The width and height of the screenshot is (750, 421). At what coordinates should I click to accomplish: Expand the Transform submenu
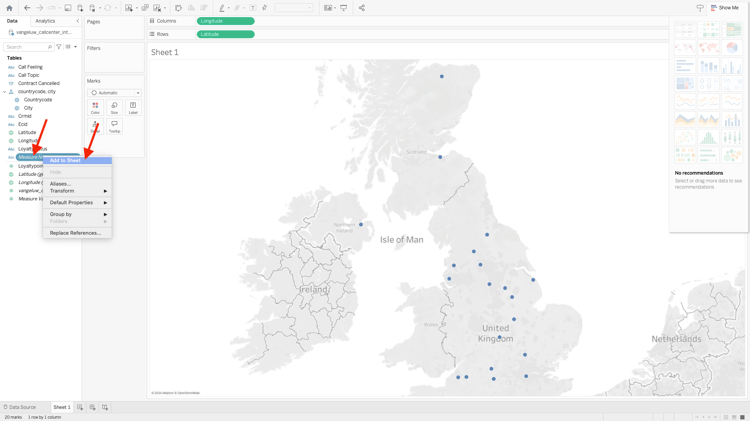coord(77,191)
